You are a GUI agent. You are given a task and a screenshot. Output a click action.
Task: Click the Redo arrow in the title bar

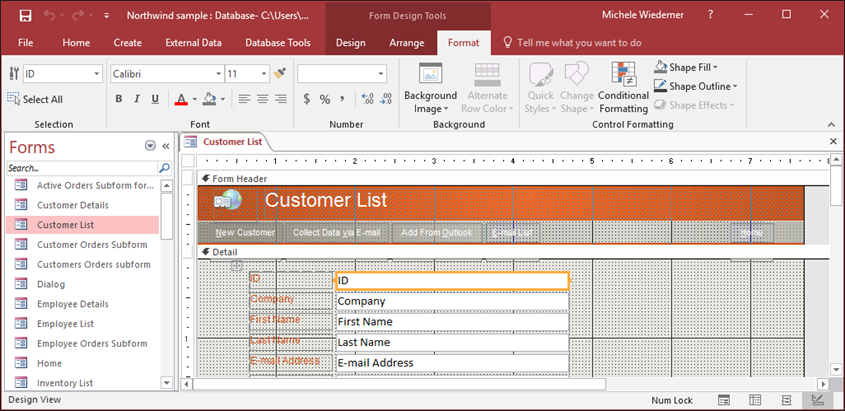point(79,16)
